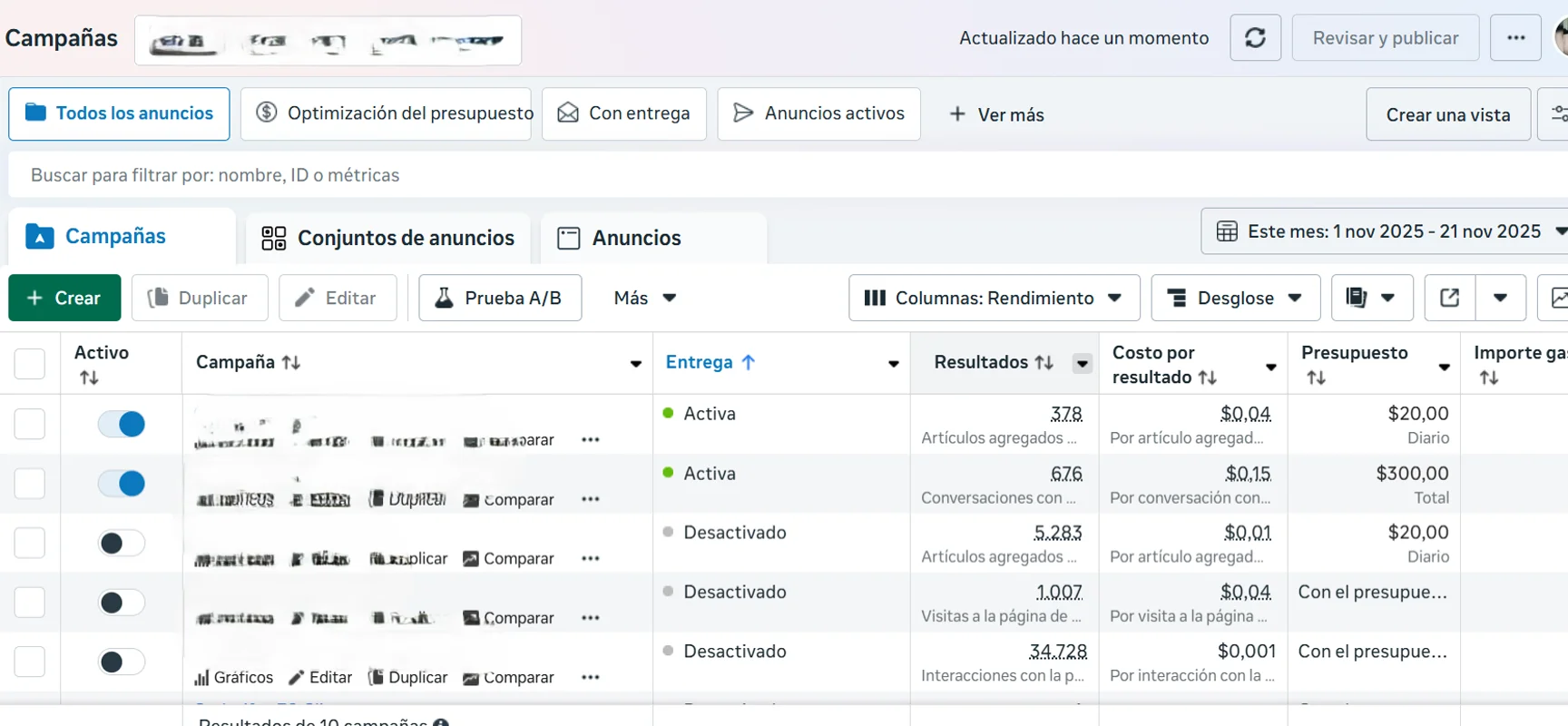Sort by Costo por resultado arrows
1568x726 pixels.
1208,378
